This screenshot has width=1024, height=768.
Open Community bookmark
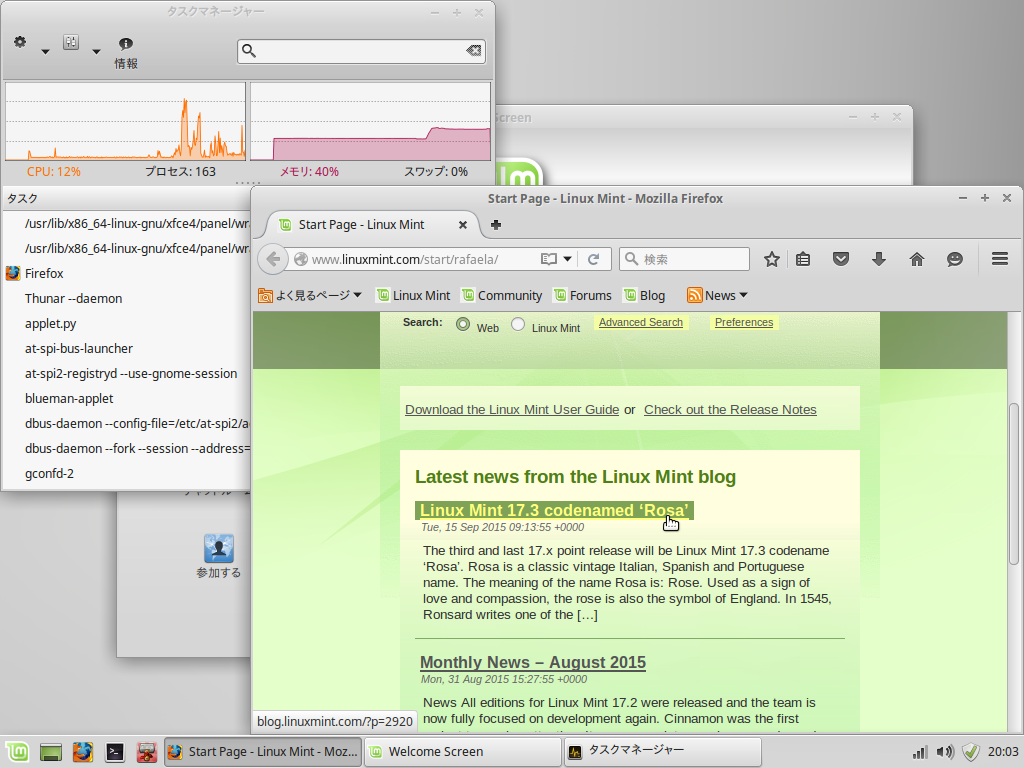click(502, 295)
